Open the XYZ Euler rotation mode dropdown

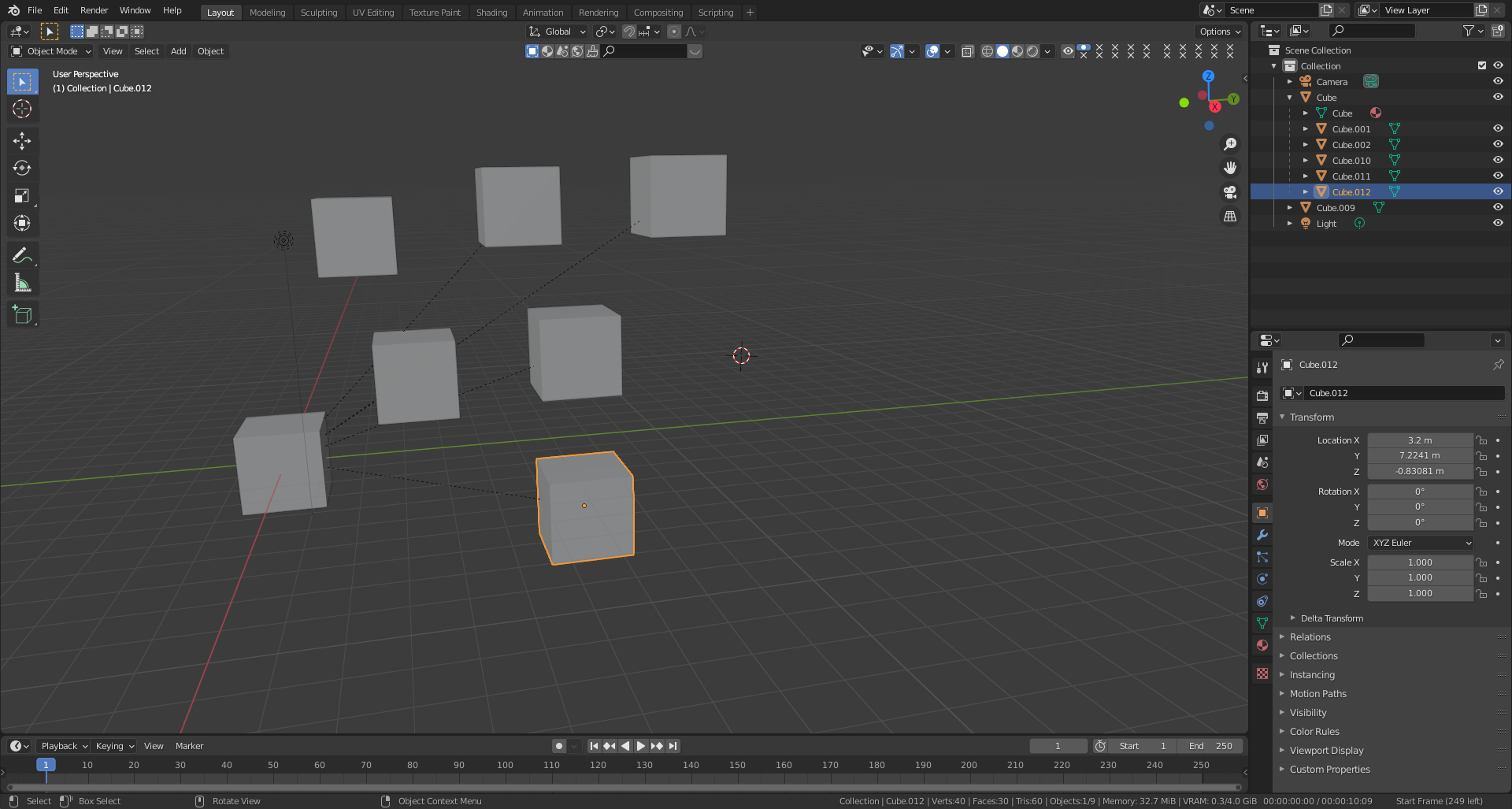(1421, 543)
